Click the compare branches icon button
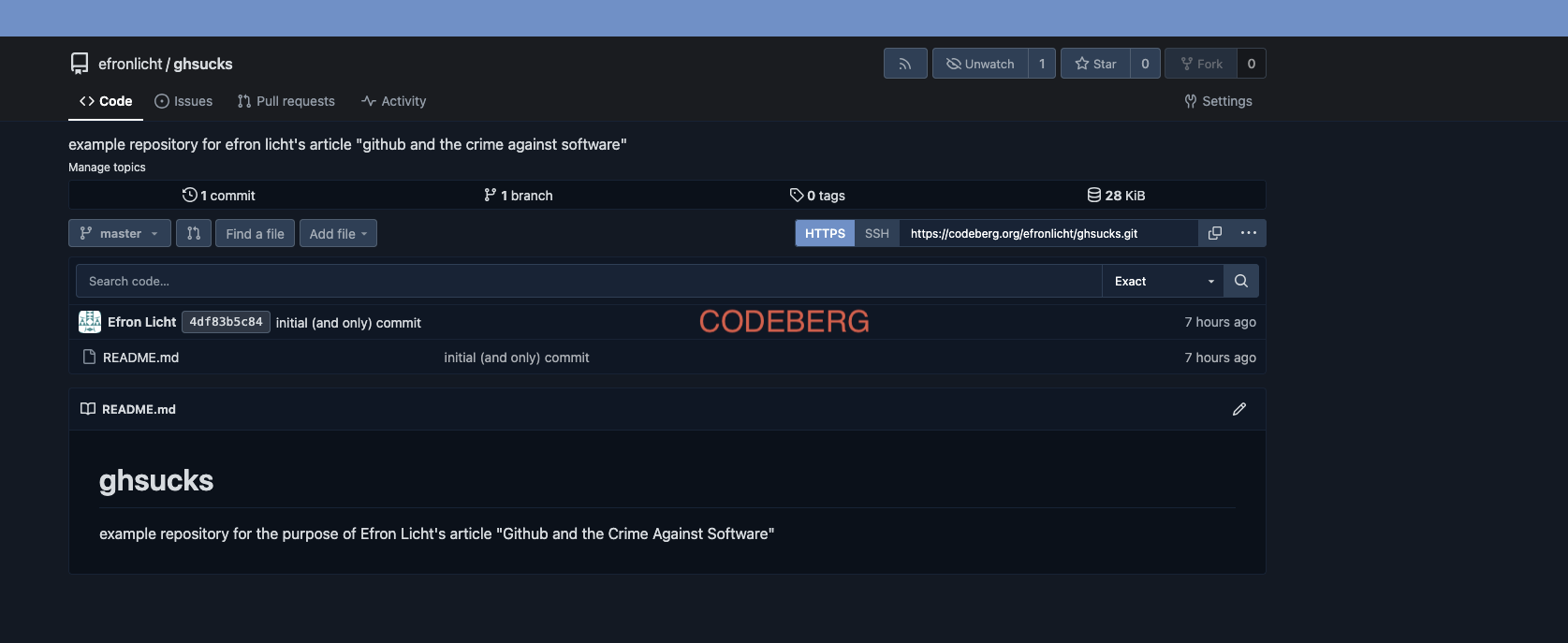Screen dimensions: 1568x643 click(194, 233)
